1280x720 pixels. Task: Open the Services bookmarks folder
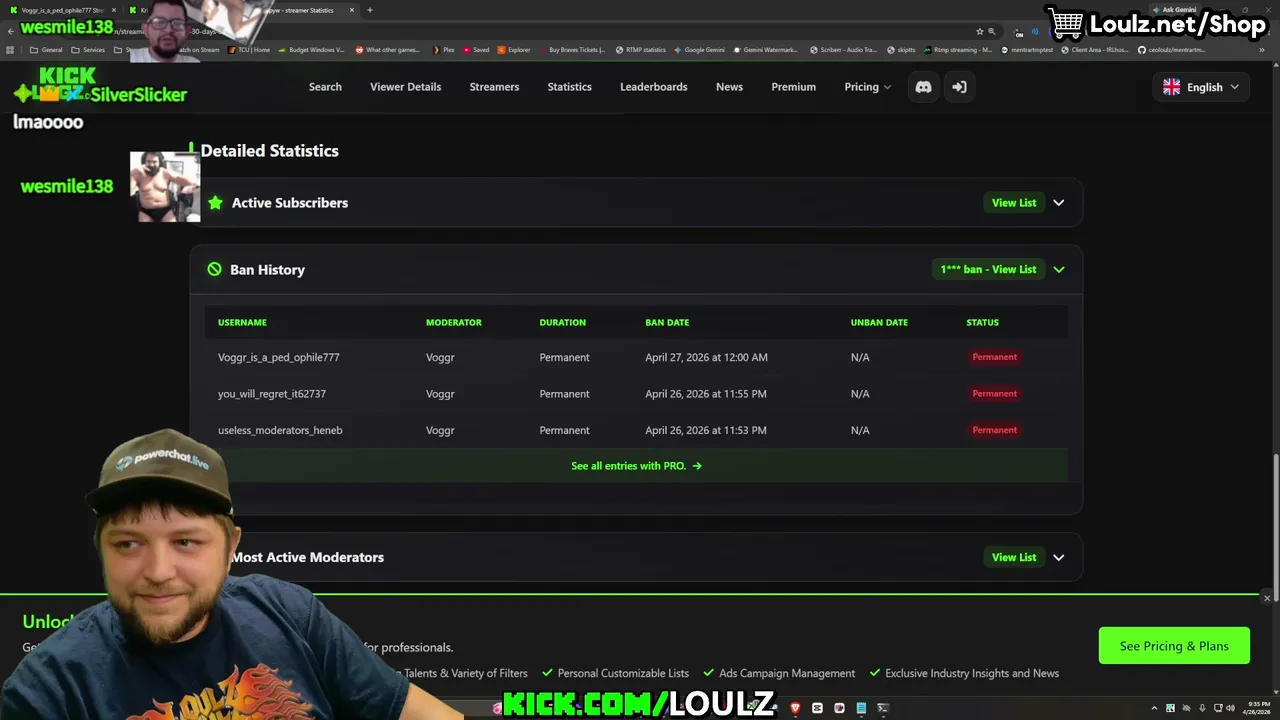coord(88,49)
